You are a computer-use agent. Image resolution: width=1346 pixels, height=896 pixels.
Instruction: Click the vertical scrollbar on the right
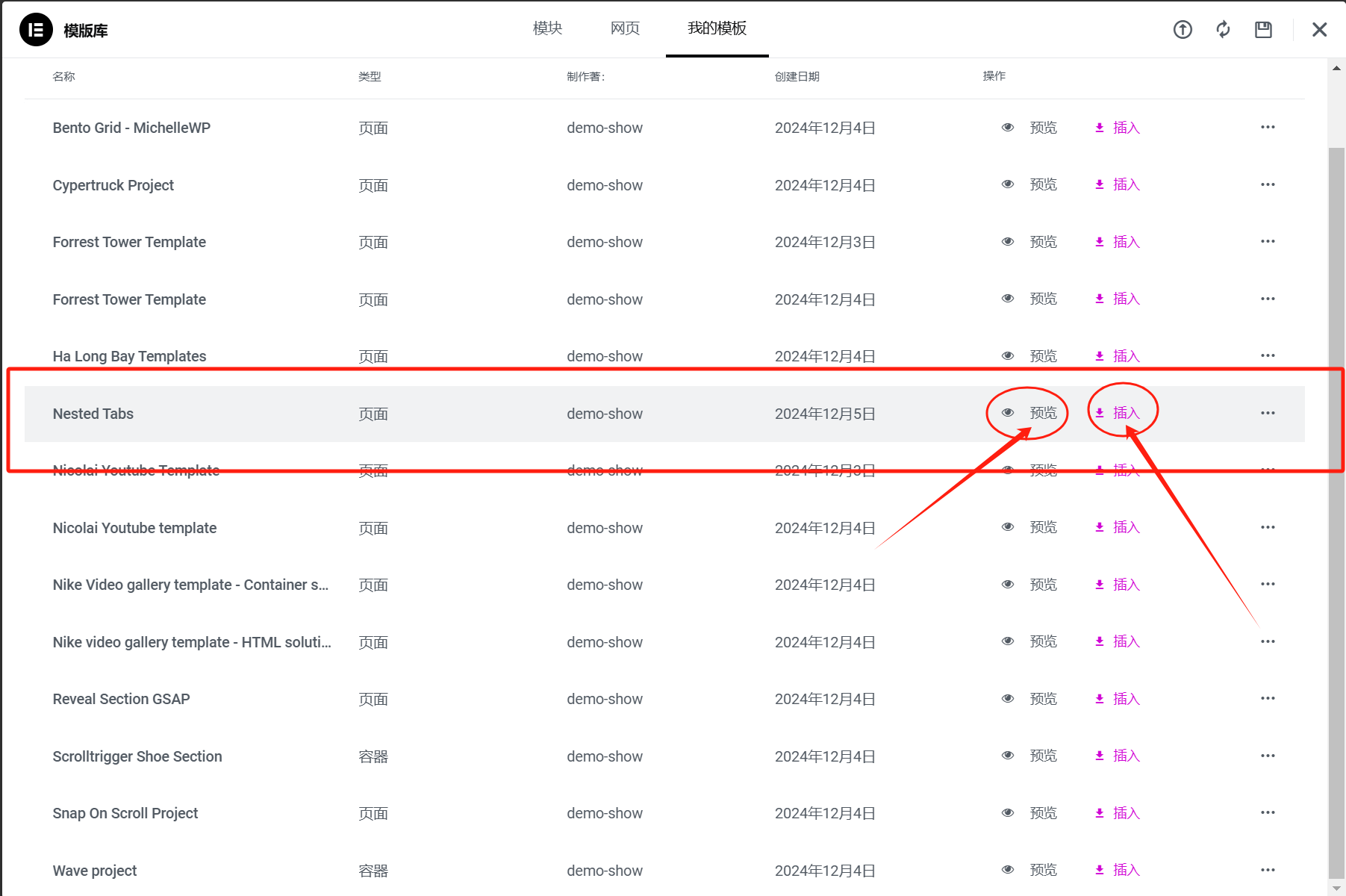[1336, 448]
